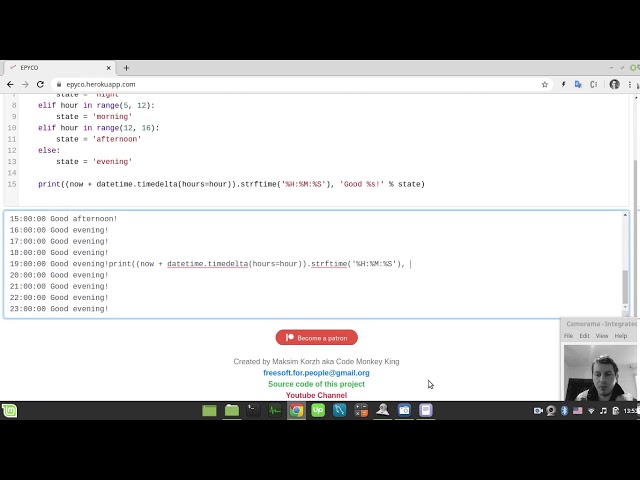The height and width of the screenshot is (480, 640).
Task: Open the freesoft.for.people@gmail.org email link
Action: (316, 373)
